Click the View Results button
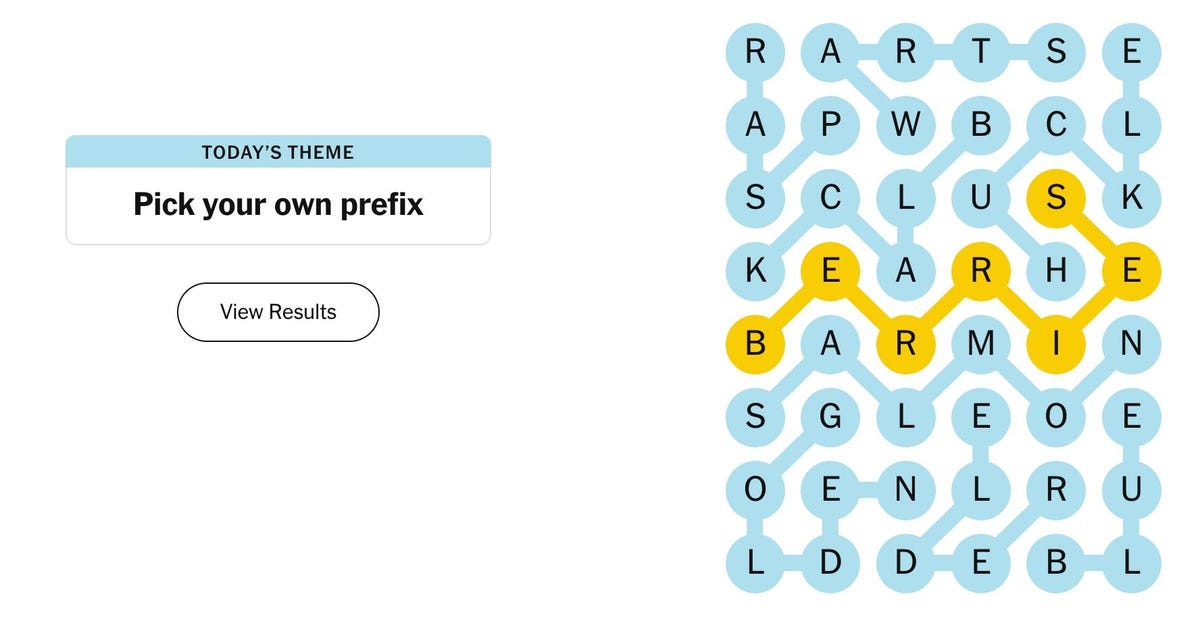Screen dimensions: 1200x619 coord(278,311)
